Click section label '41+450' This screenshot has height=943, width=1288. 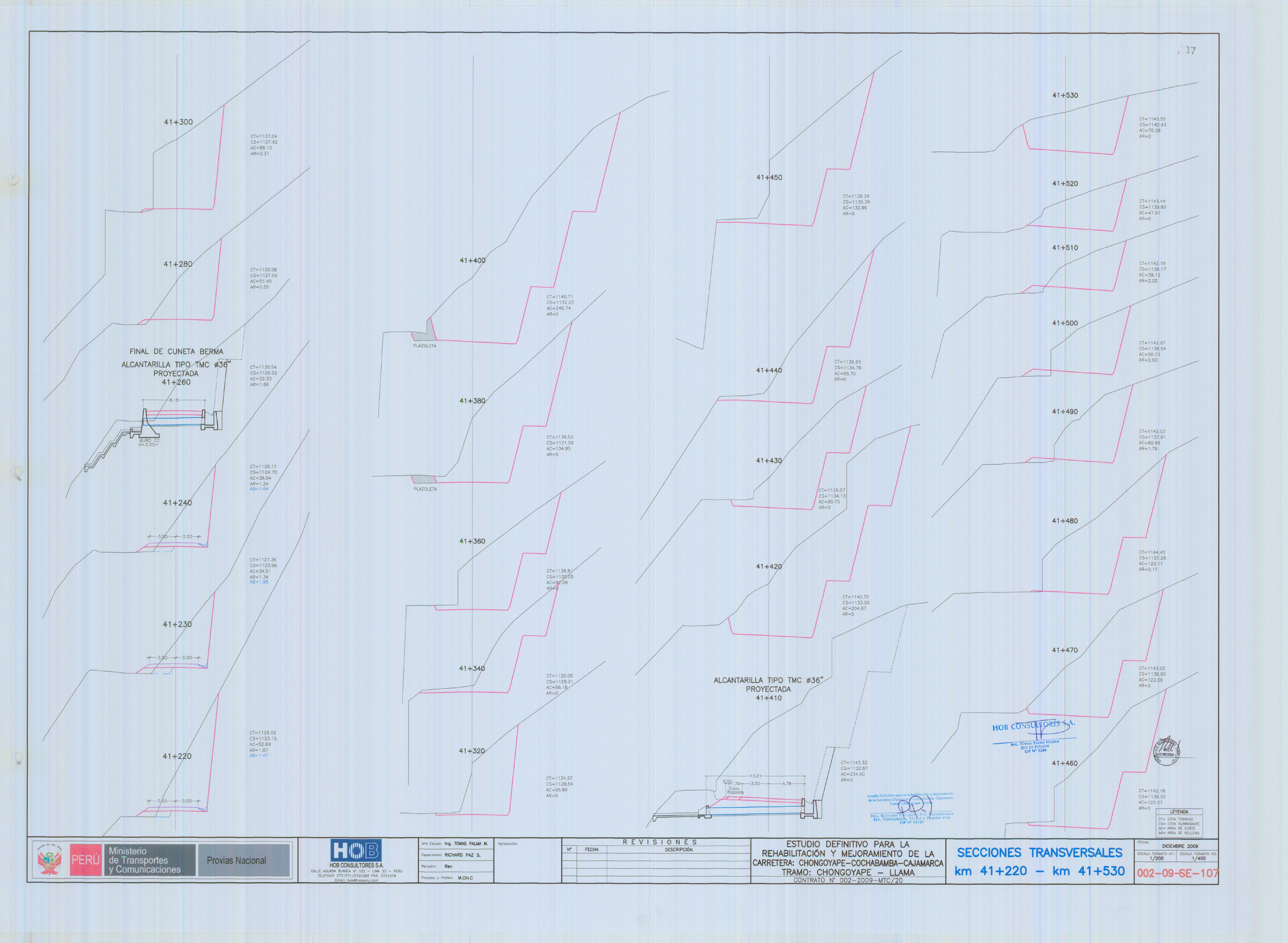point(769,177)
